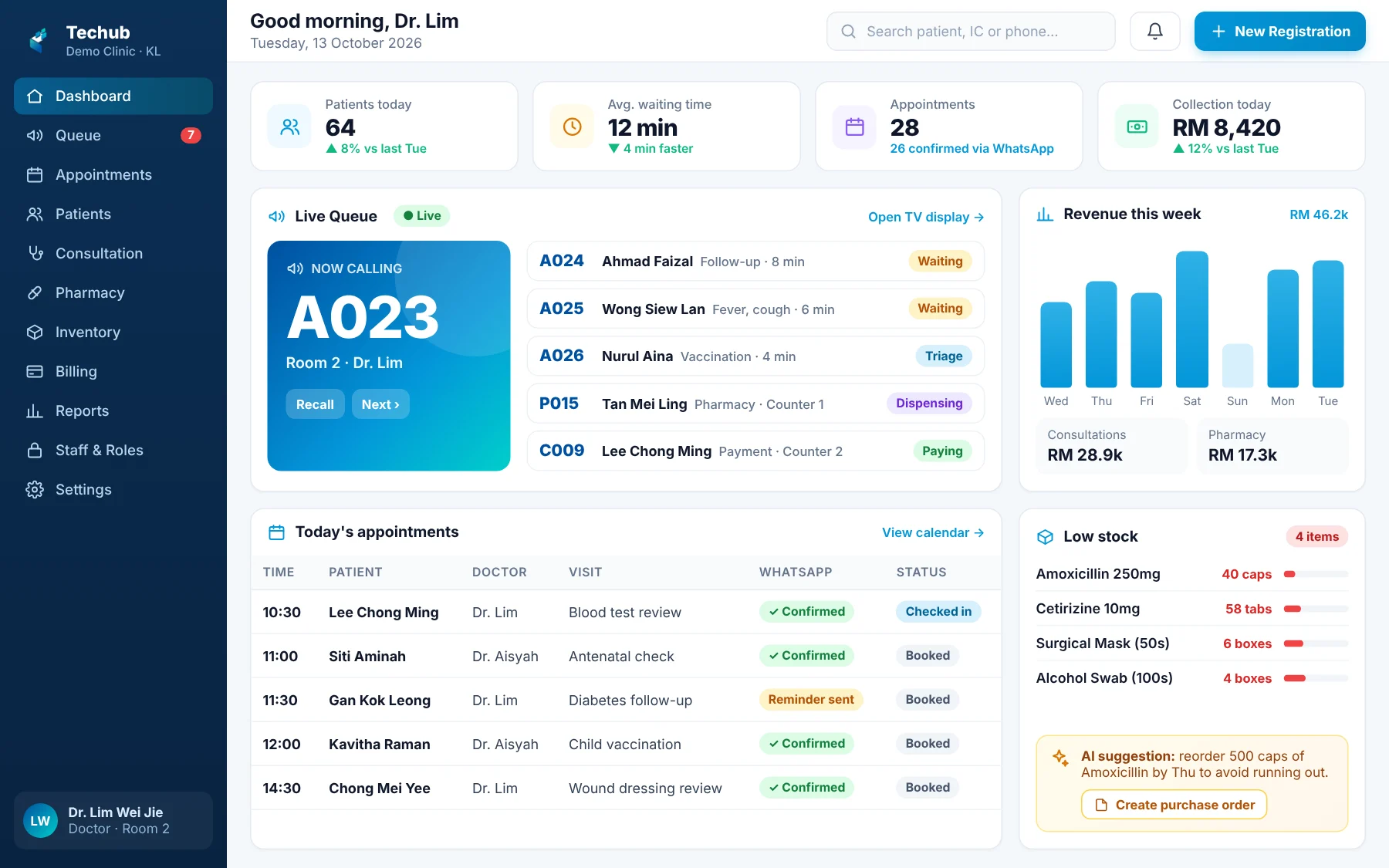Open the 10:30 Lee Chong Ming appointment
Image resolution: width=1389 pixels, height=868 pixels.
pyautogui.click(x=626, y=613)
